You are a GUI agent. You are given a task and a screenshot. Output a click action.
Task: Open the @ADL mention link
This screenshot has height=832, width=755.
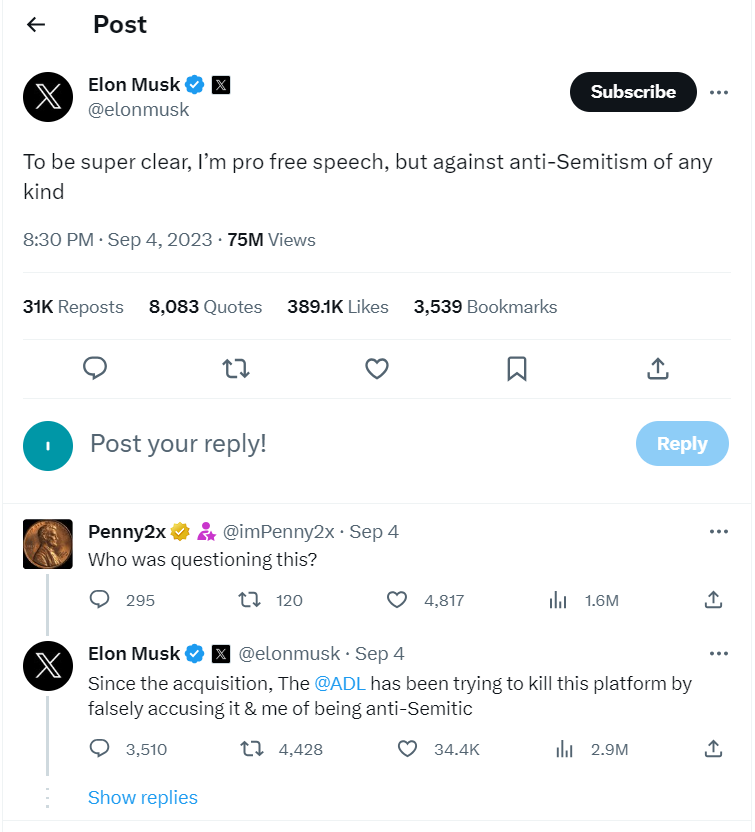click(338, 684)
